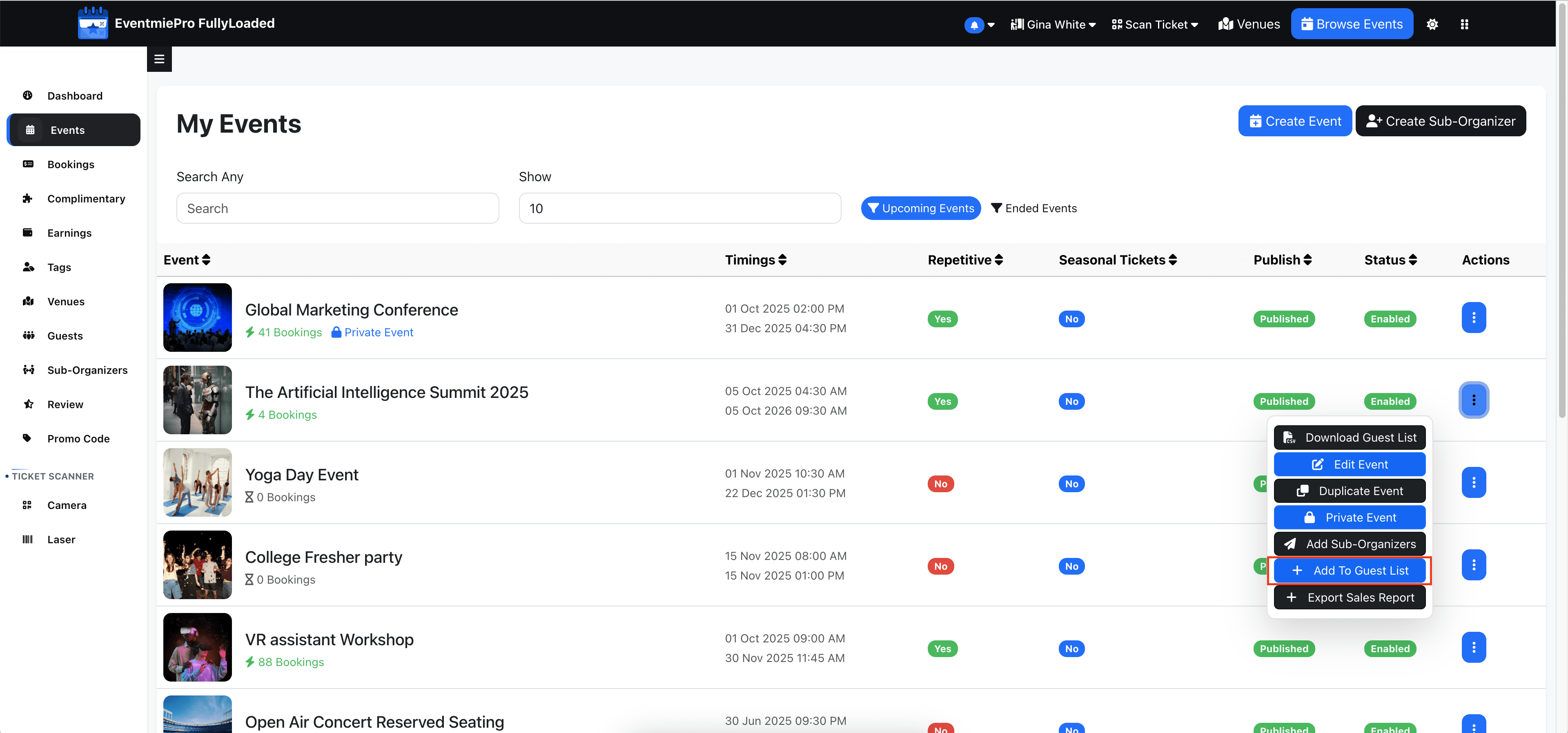The width and height of the screenshot is (1568, 733).
Task: Open actions menu for College Fresher party
Action: tap(1473, 564)
